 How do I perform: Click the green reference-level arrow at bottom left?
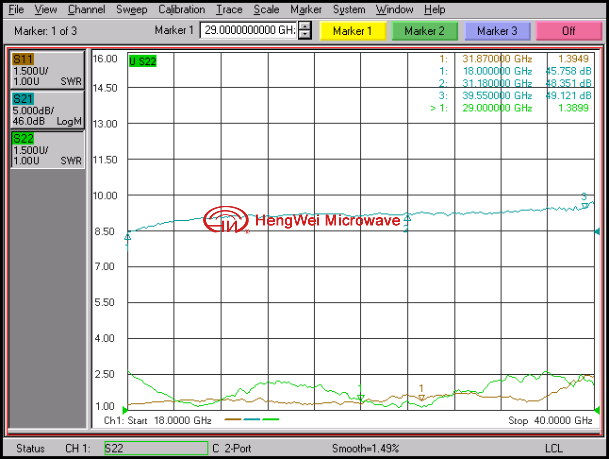[124, 410]
